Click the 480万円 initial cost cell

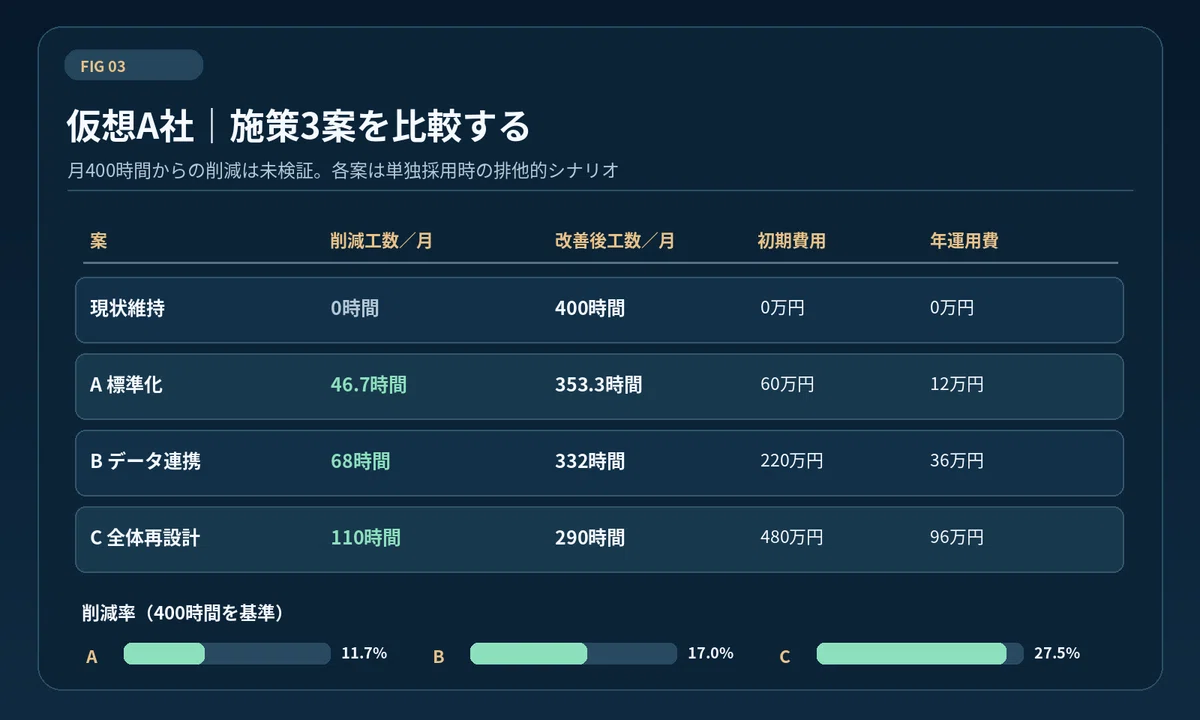tap(792, 538)
